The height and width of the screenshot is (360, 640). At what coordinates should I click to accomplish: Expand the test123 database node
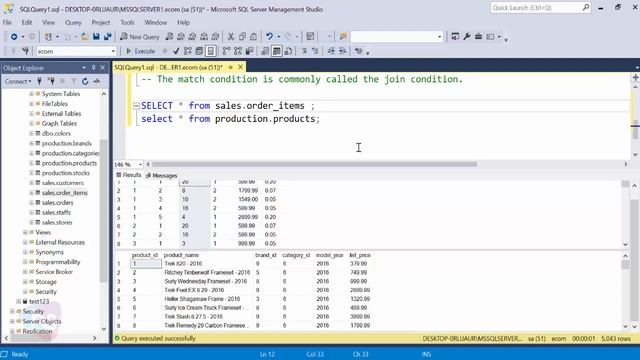[18, 301]
